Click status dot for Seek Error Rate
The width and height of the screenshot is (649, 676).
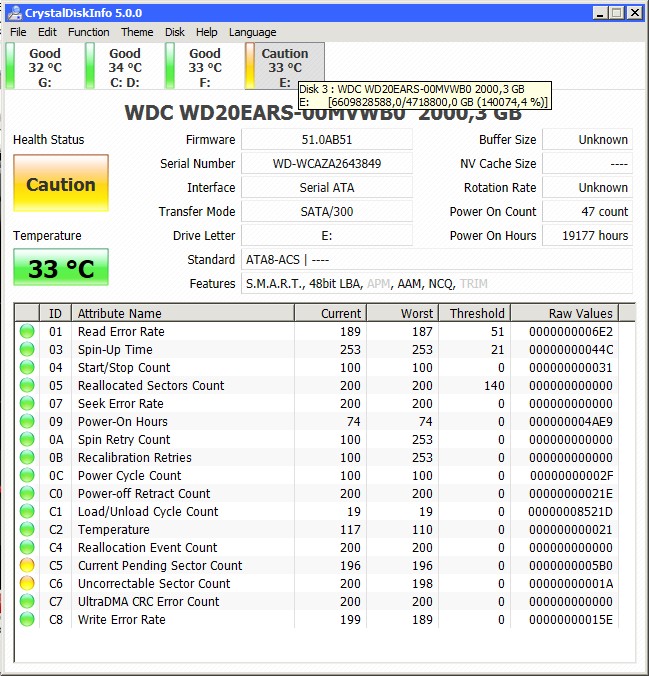tap(27, 404)
